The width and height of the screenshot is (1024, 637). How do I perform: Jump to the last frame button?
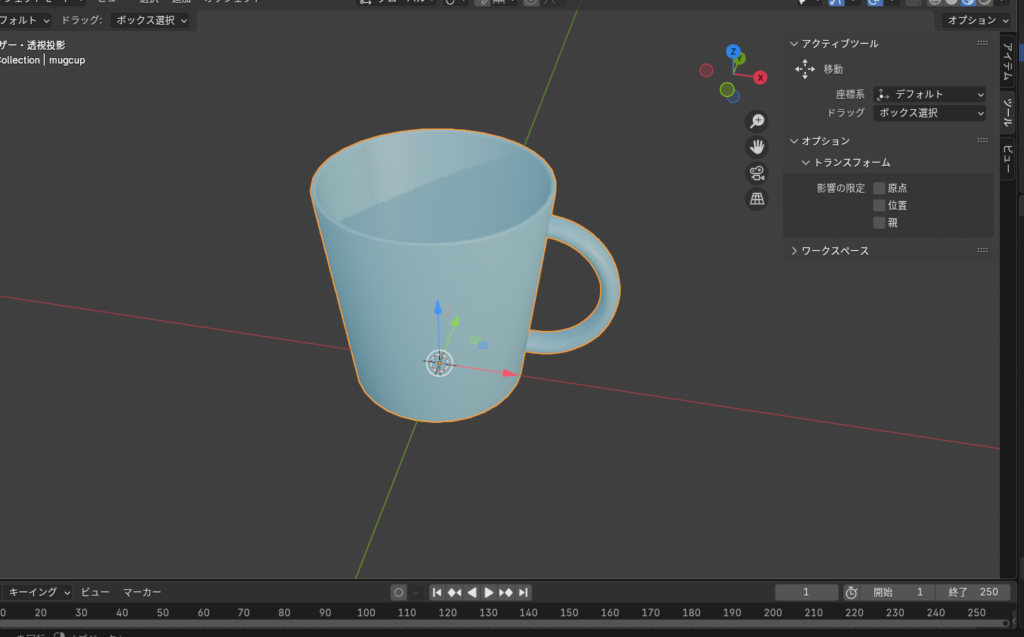coord(524,592)
